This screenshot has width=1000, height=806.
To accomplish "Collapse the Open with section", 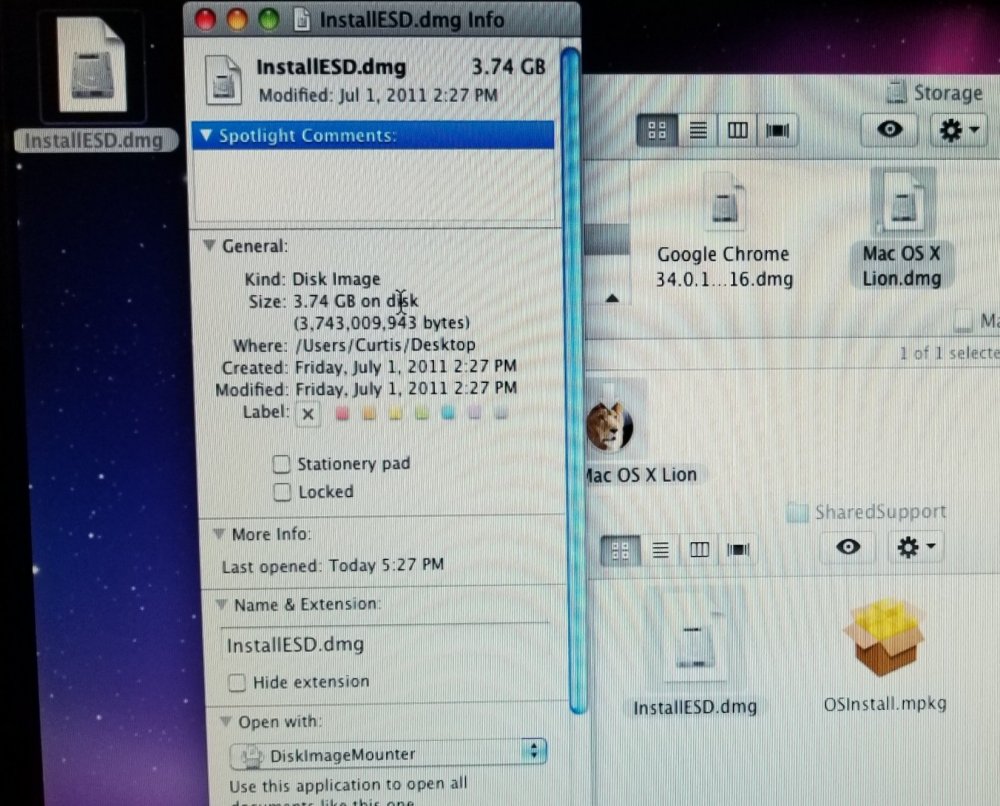I will tap(225, 722).
